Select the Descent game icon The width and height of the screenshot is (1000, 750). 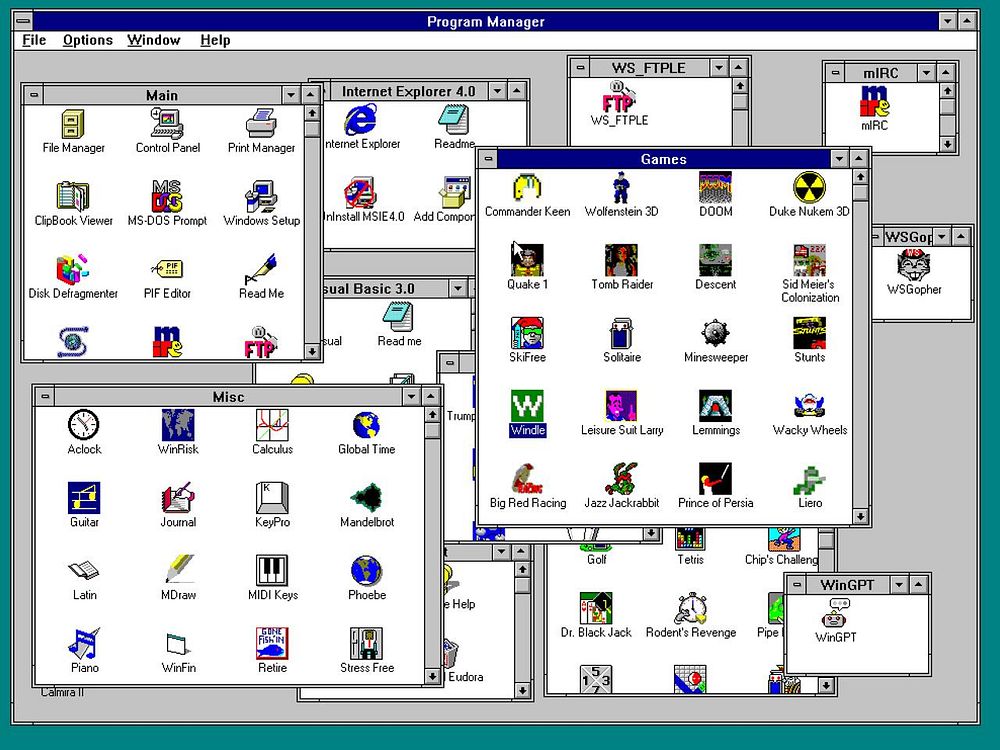click(716, 260)
